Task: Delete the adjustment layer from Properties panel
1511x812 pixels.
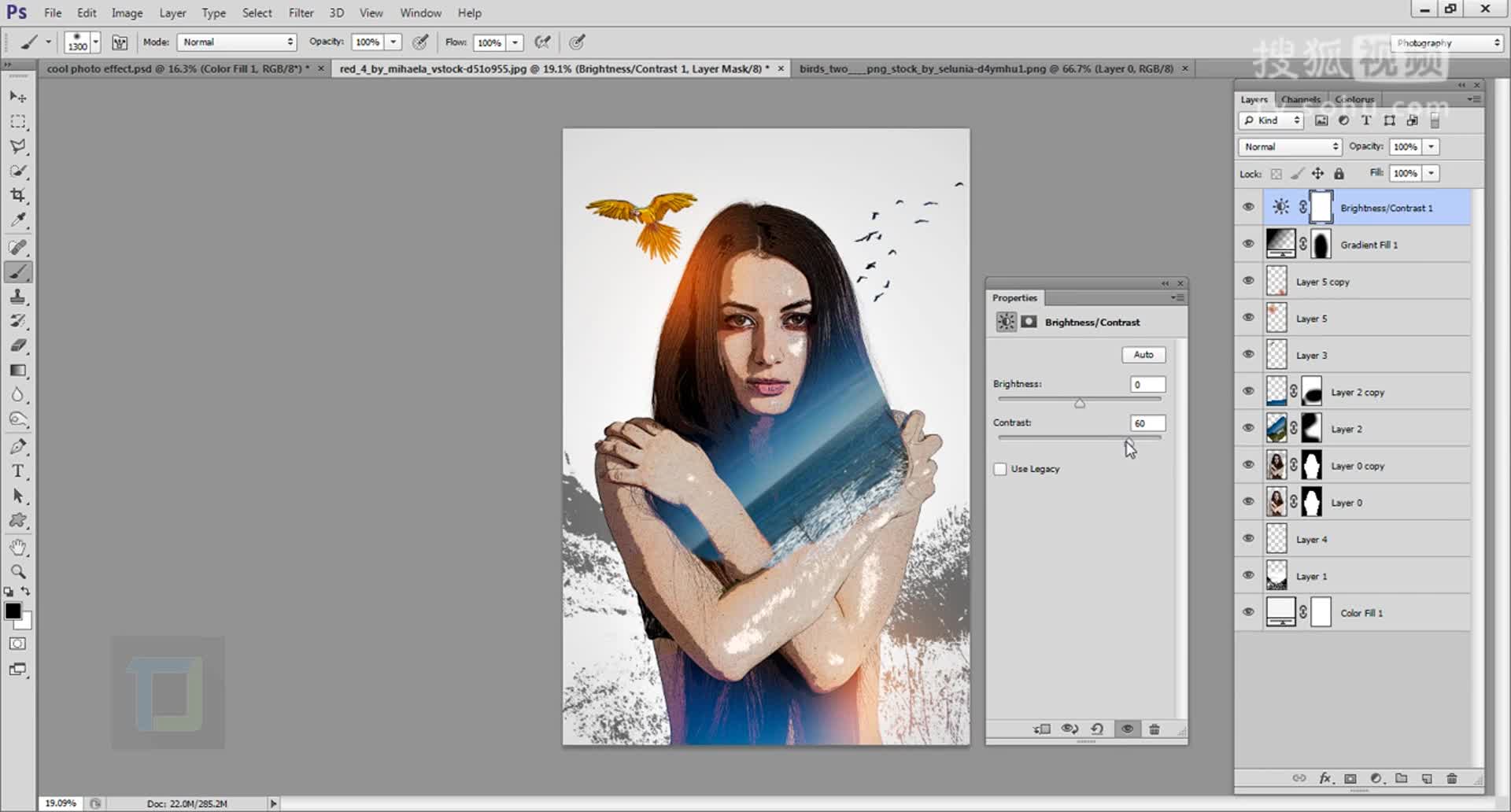Action: [x=1154, y=729]
